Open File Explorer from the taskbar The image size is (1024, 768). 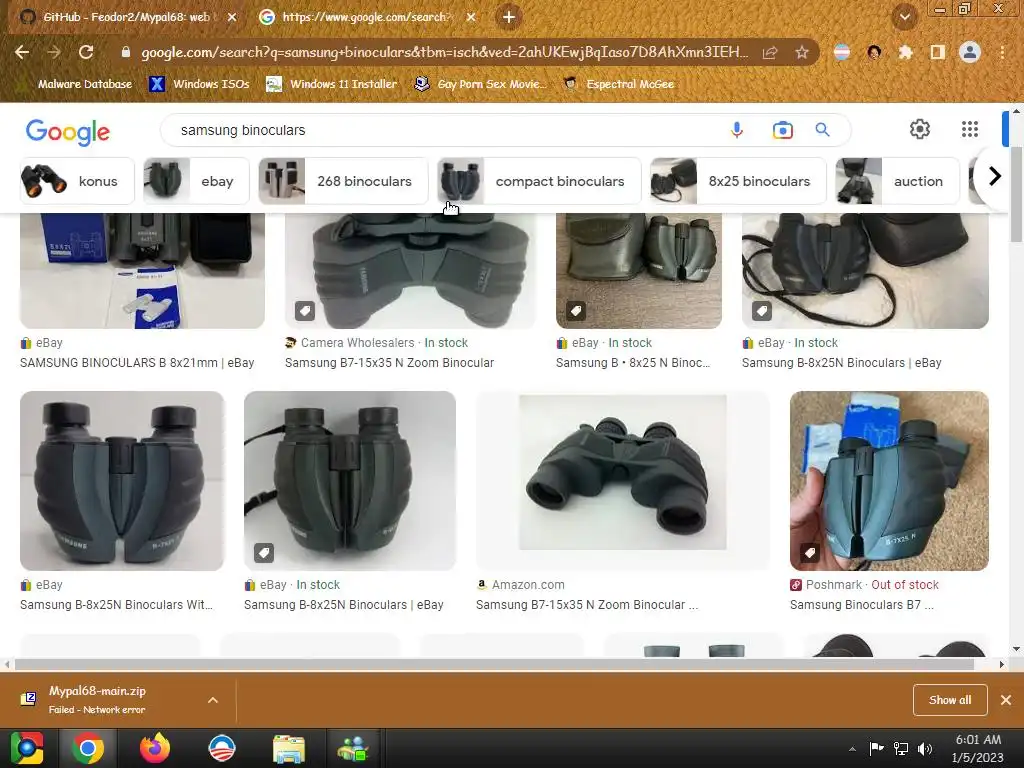click(288, 749)
